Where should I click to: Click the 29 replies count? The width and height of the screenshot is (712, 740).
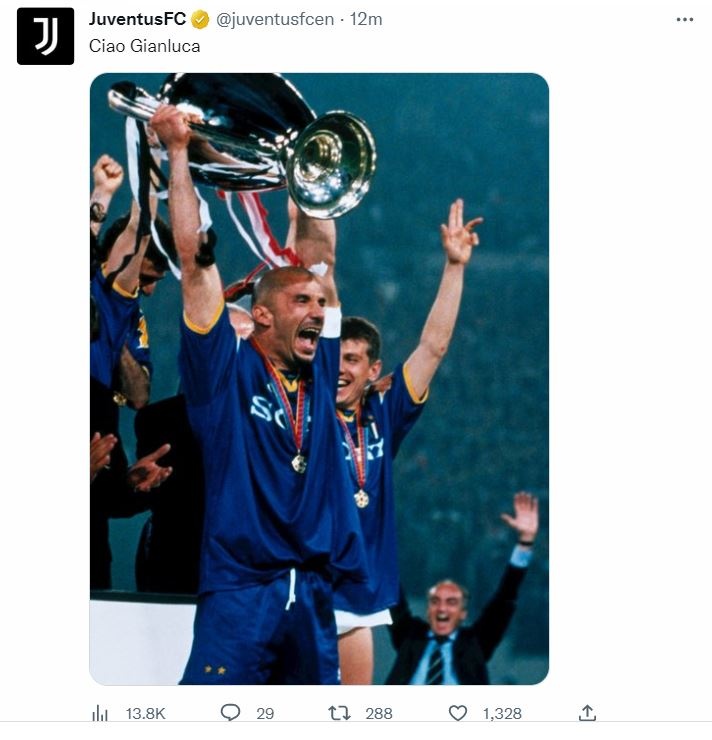(265, 714)
